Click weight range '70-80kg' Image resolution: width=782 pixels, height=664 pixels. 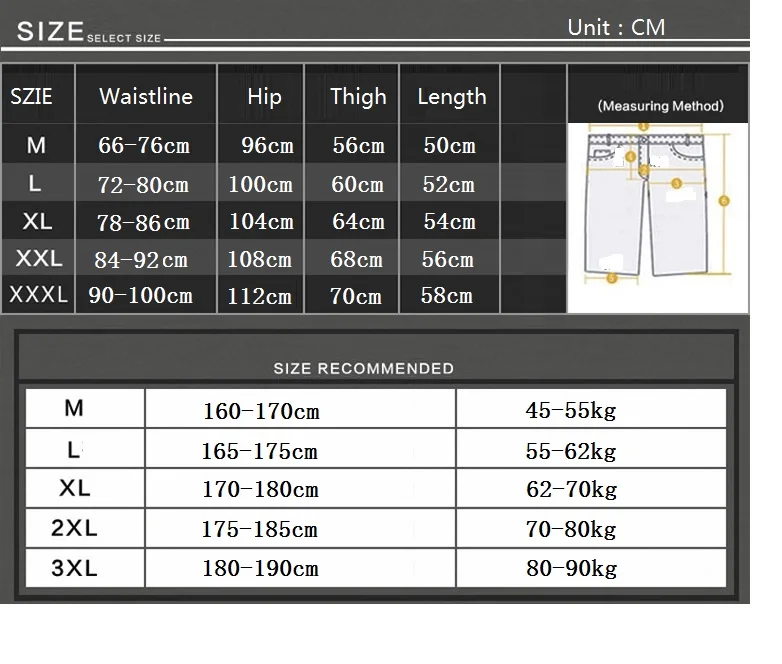pyautogui.click(x=571, y=530)
